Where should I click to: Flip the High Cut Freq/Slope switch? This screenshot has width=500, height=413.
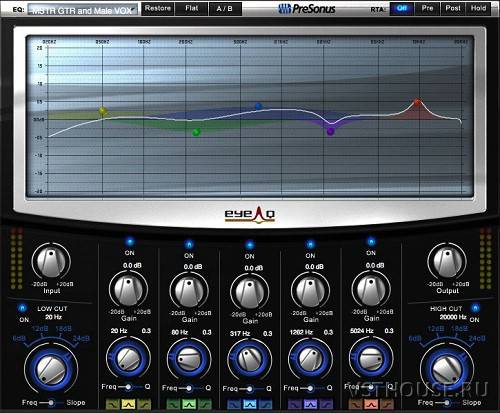click(447, 403)
